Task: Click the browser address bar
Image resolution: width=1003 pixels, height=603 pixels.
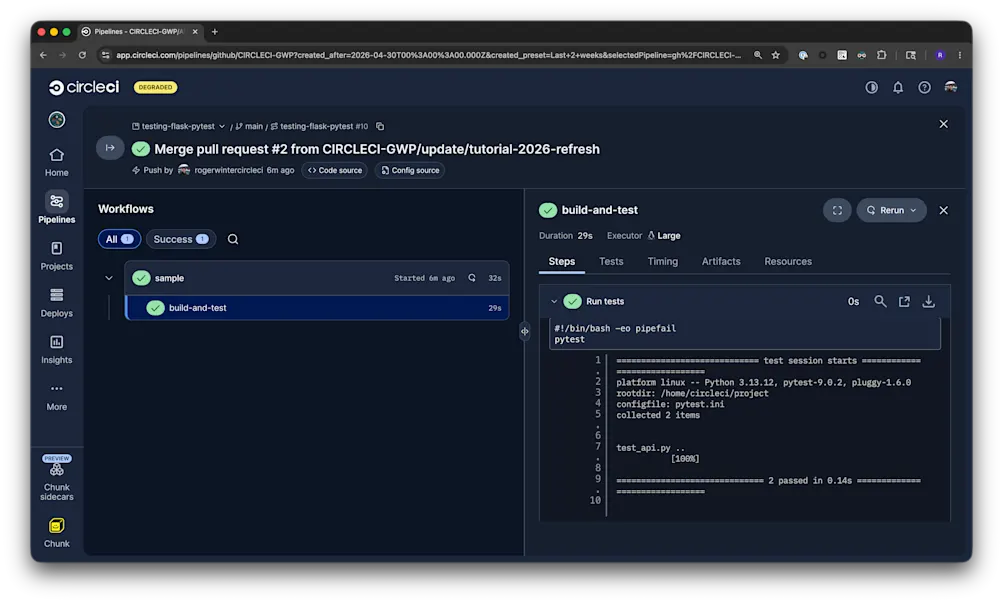Action: (429, 55)
